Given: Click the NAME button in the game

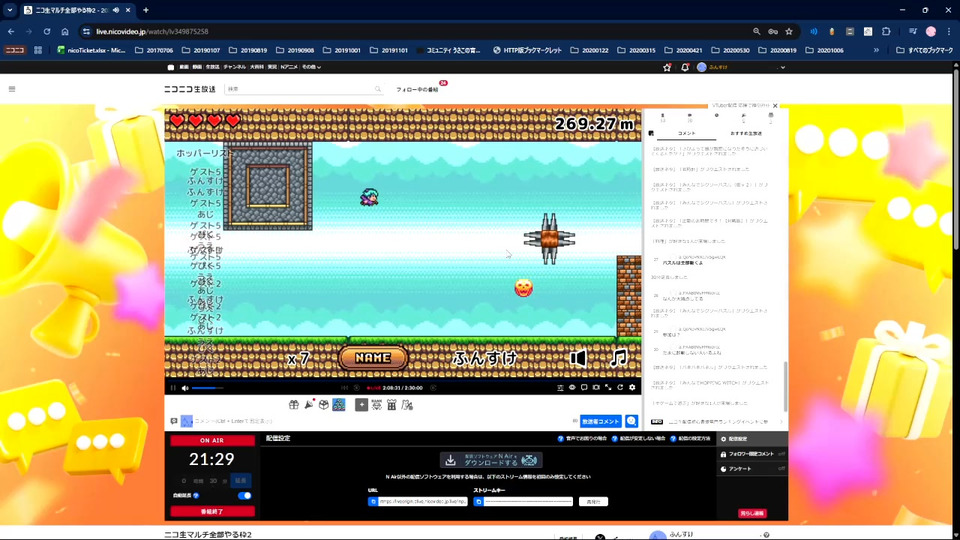Looking at the screenshot, I should 373,358.
